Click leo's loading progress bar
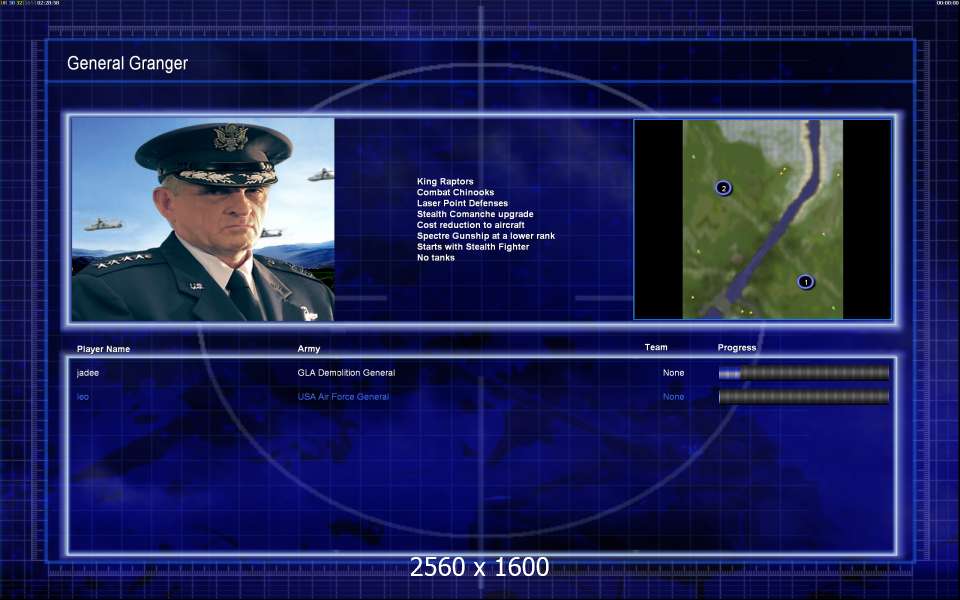 pos(803,397)
